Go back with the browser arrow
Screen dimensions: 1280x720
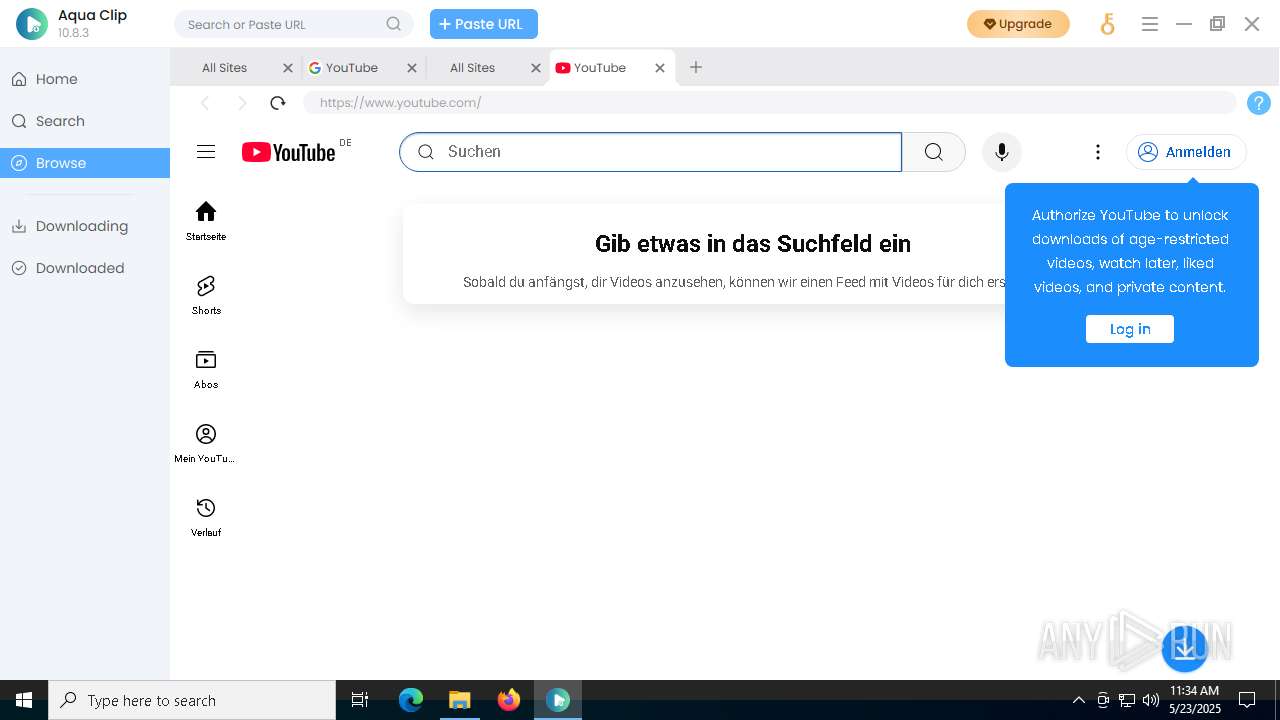pyautogui.click(x=205, y=103)
